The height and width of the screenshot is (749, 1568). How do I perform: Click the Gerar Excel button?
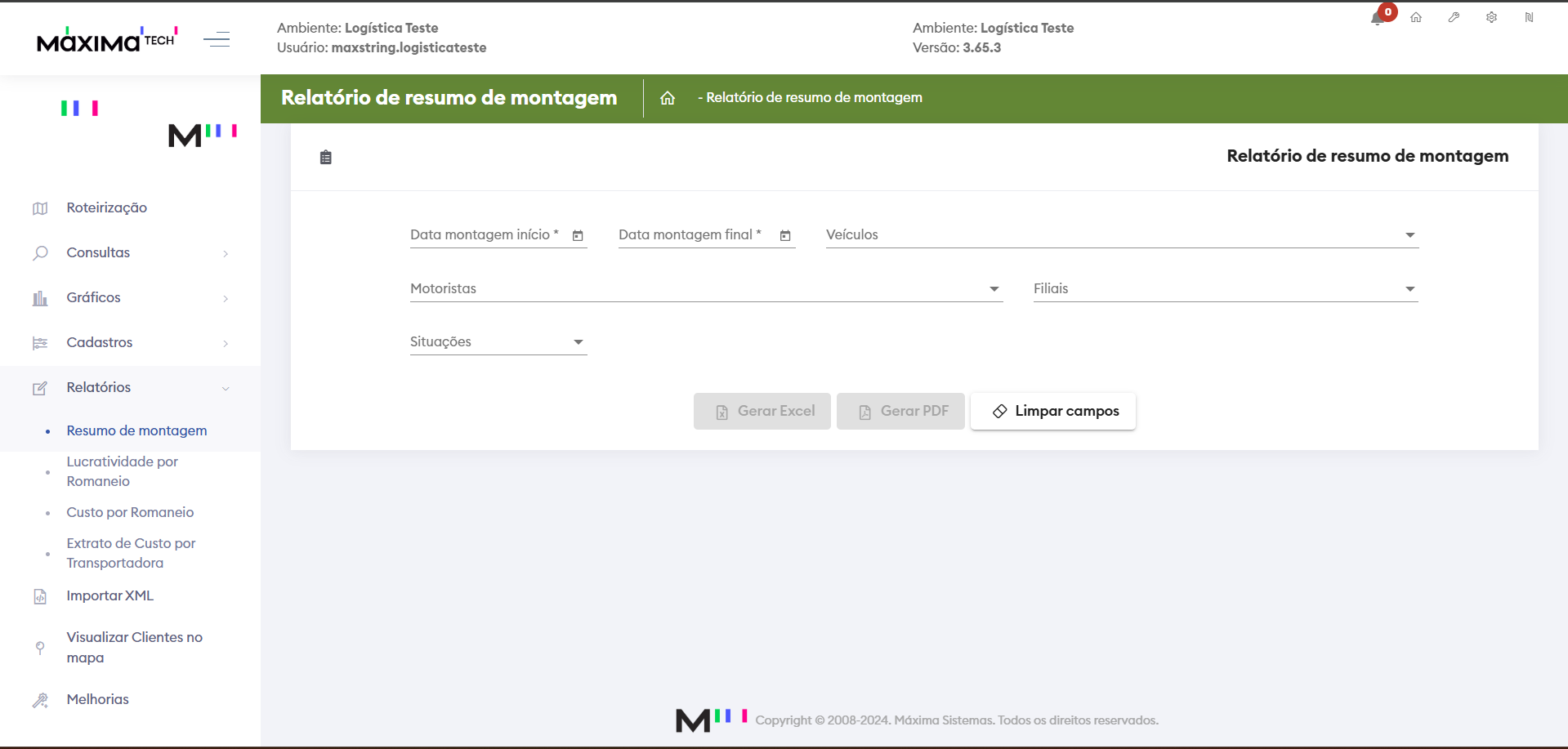click(762, 412)
